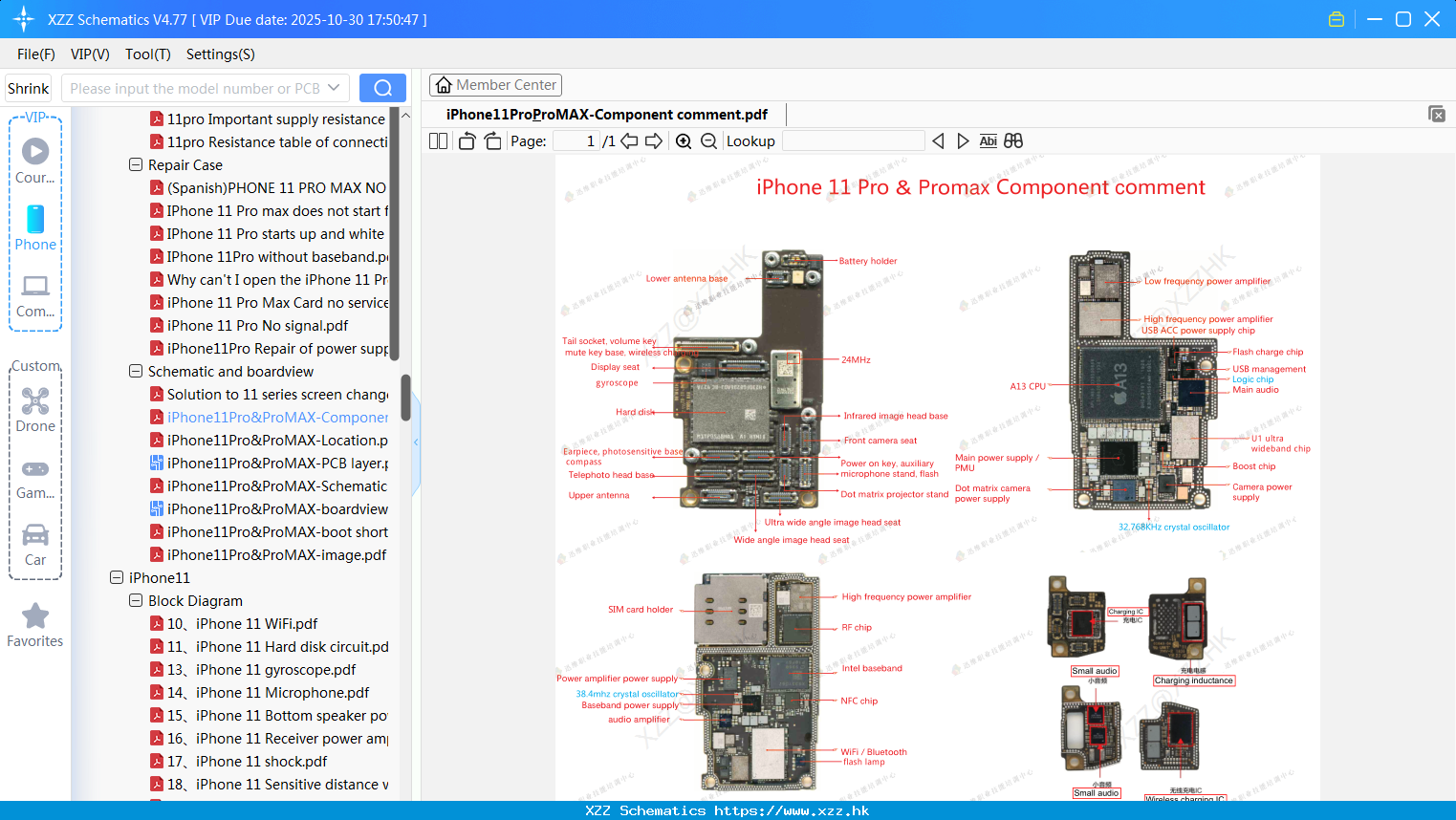Collapse Schematic and boardview folder
The width and height of the screenshot is (1456, 820).
(136, 371)
